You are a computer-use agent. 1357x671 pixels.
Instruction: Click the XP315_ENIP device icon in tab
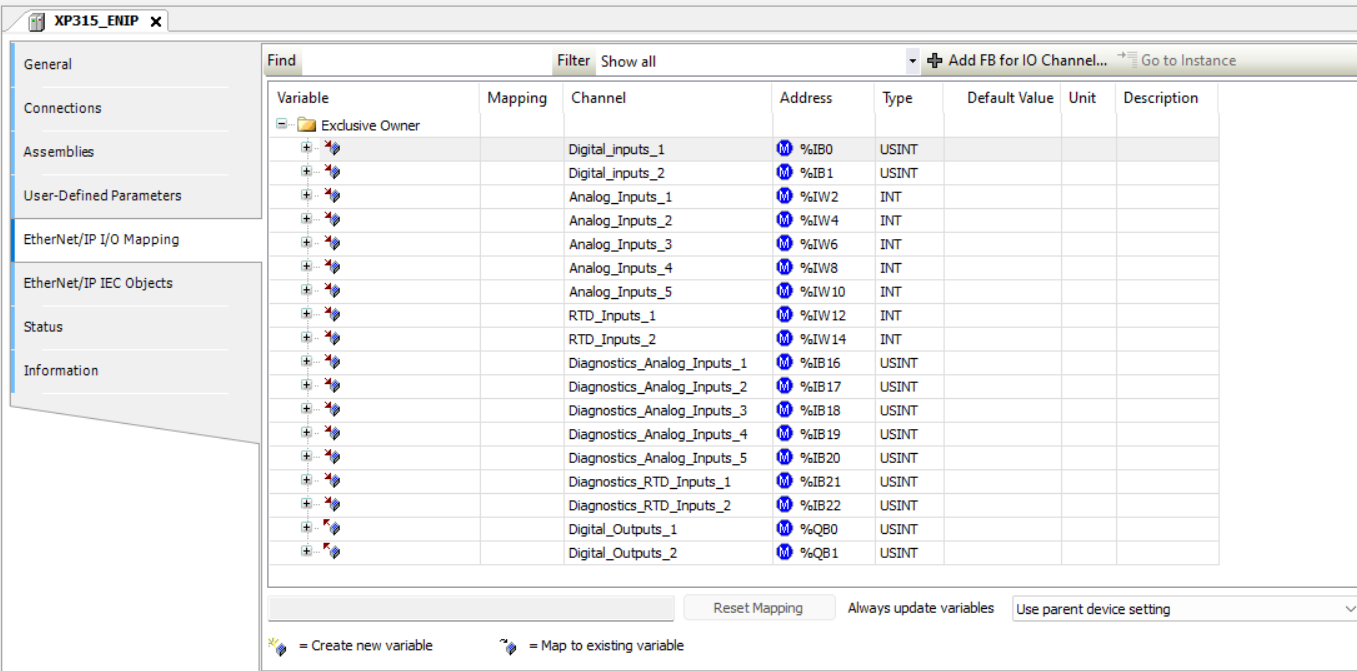click(37, 21)
